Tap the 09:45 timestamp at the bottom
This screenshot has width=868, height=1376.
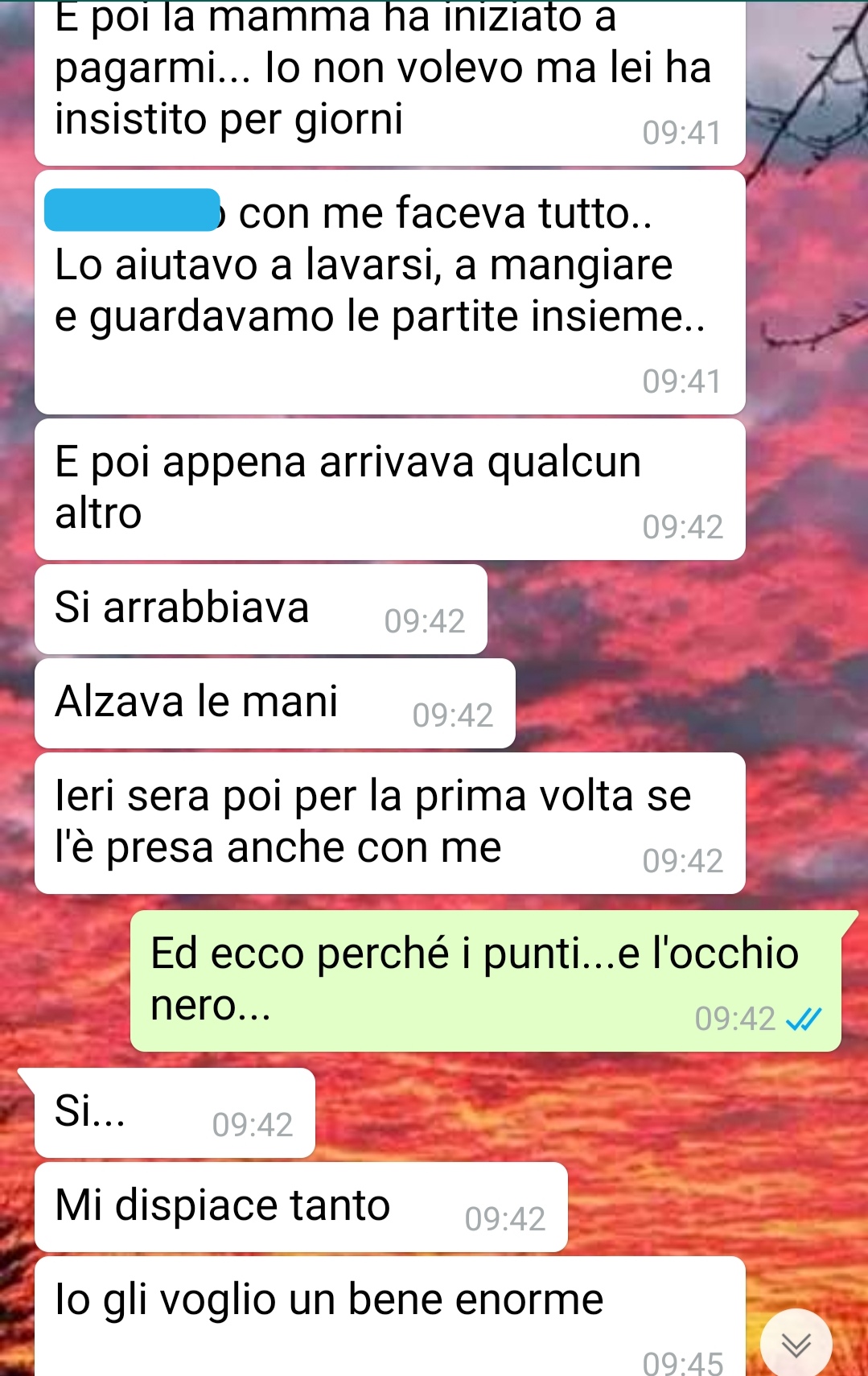tap(683, 1362)
